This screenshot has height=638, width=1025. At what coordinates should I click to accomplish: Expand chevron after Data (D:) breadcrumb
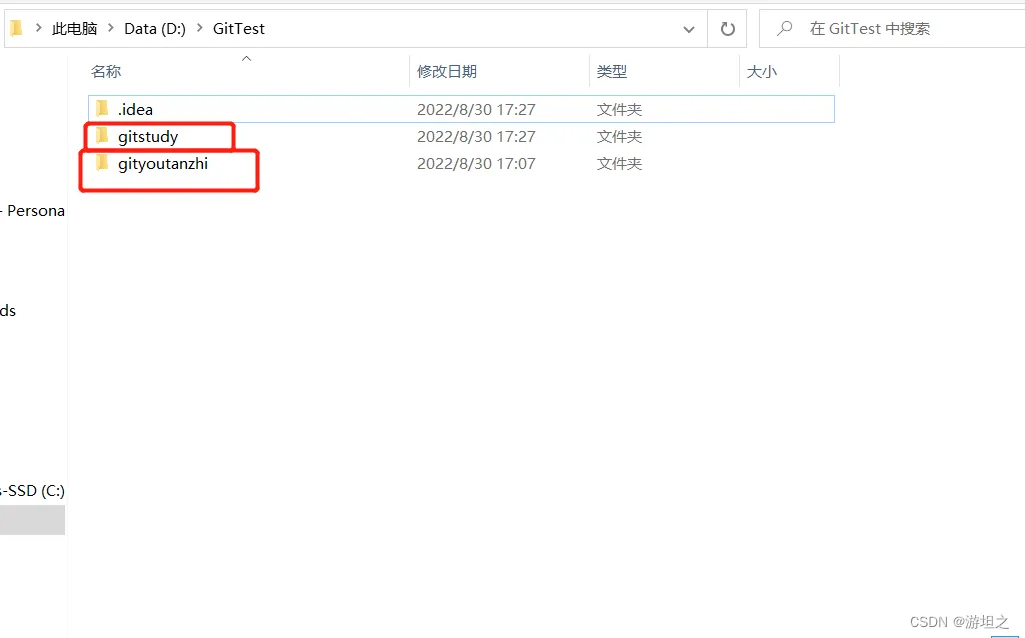click(199, 28)
